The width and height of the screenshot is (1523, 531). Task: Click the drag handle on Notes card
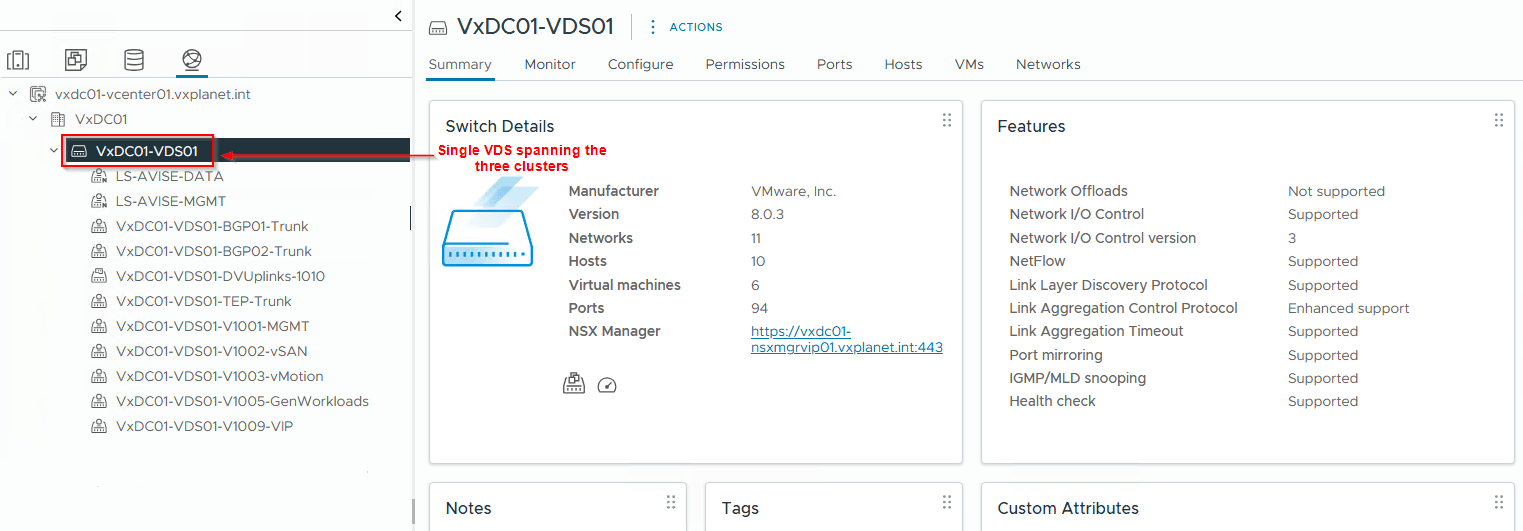pyautogui.click(x=670, y=502)
